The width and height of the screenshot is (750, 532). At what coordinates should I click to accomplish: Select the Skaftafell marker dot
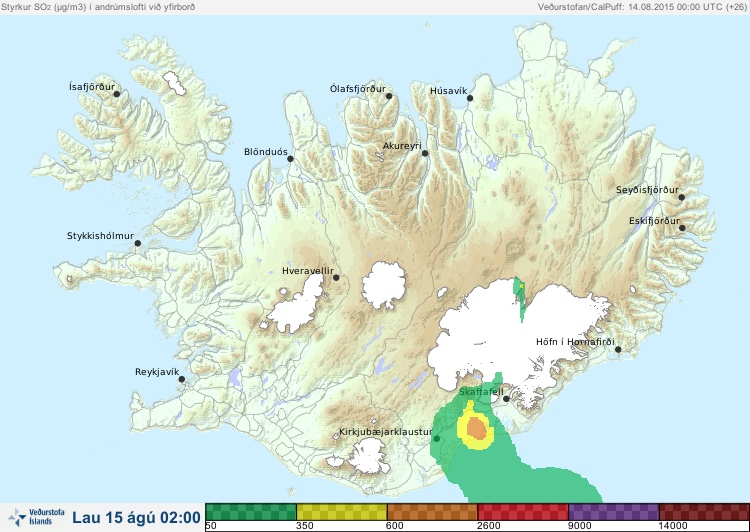[506, 399]
